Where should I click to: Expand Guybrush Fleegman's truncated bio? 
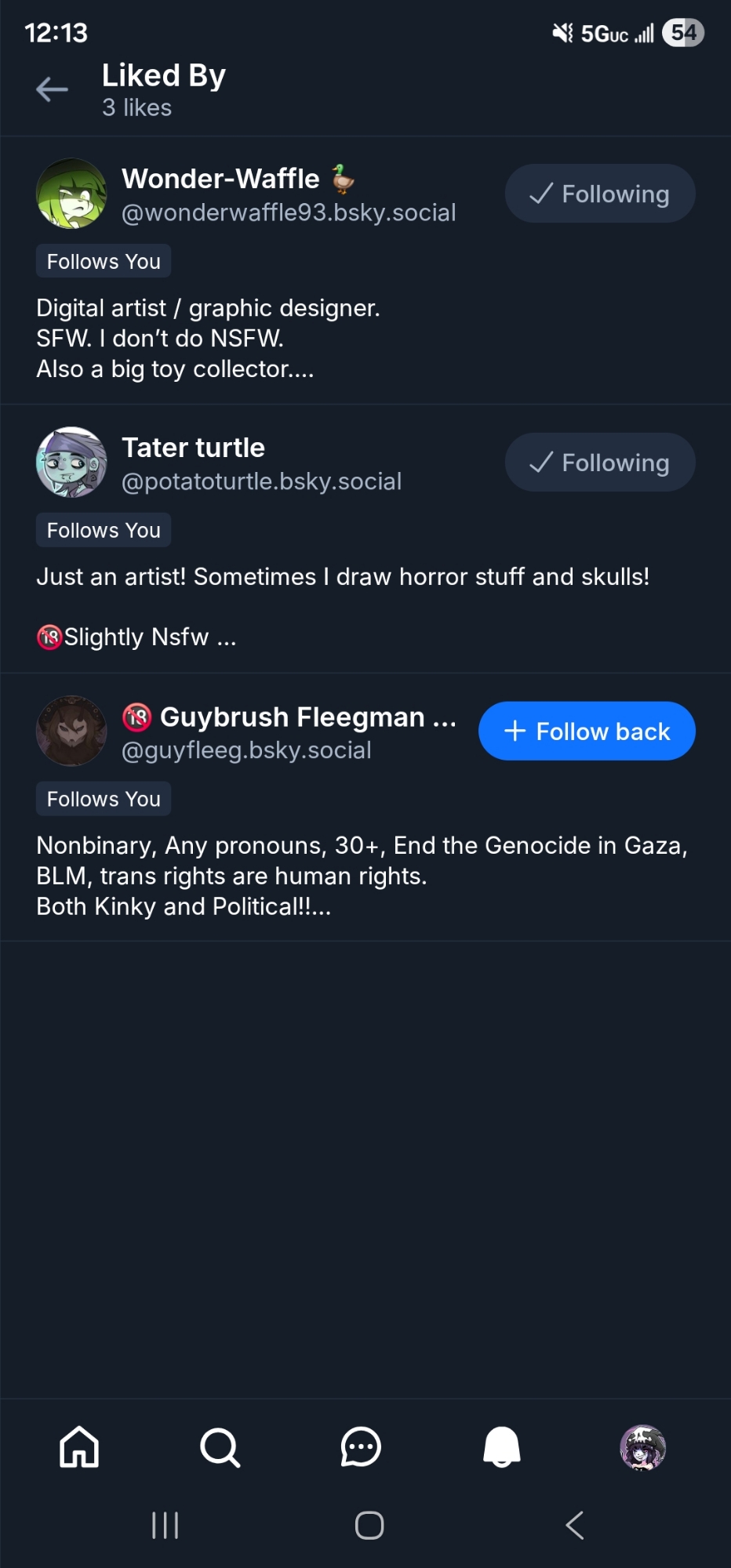(x=320, y=907)
